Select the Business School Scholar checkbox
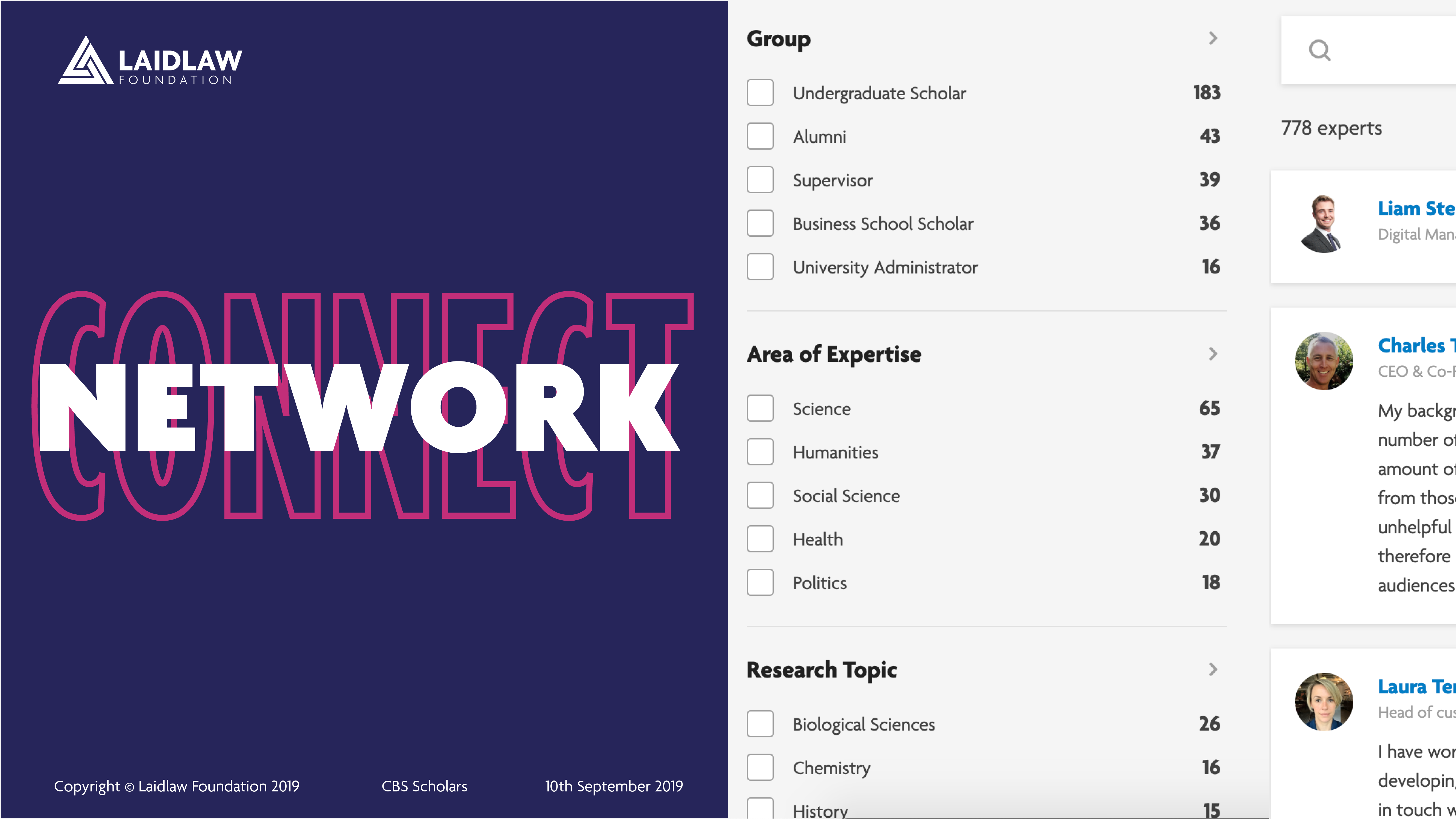This screenshot has height=819, width=1456. [760, 223]
